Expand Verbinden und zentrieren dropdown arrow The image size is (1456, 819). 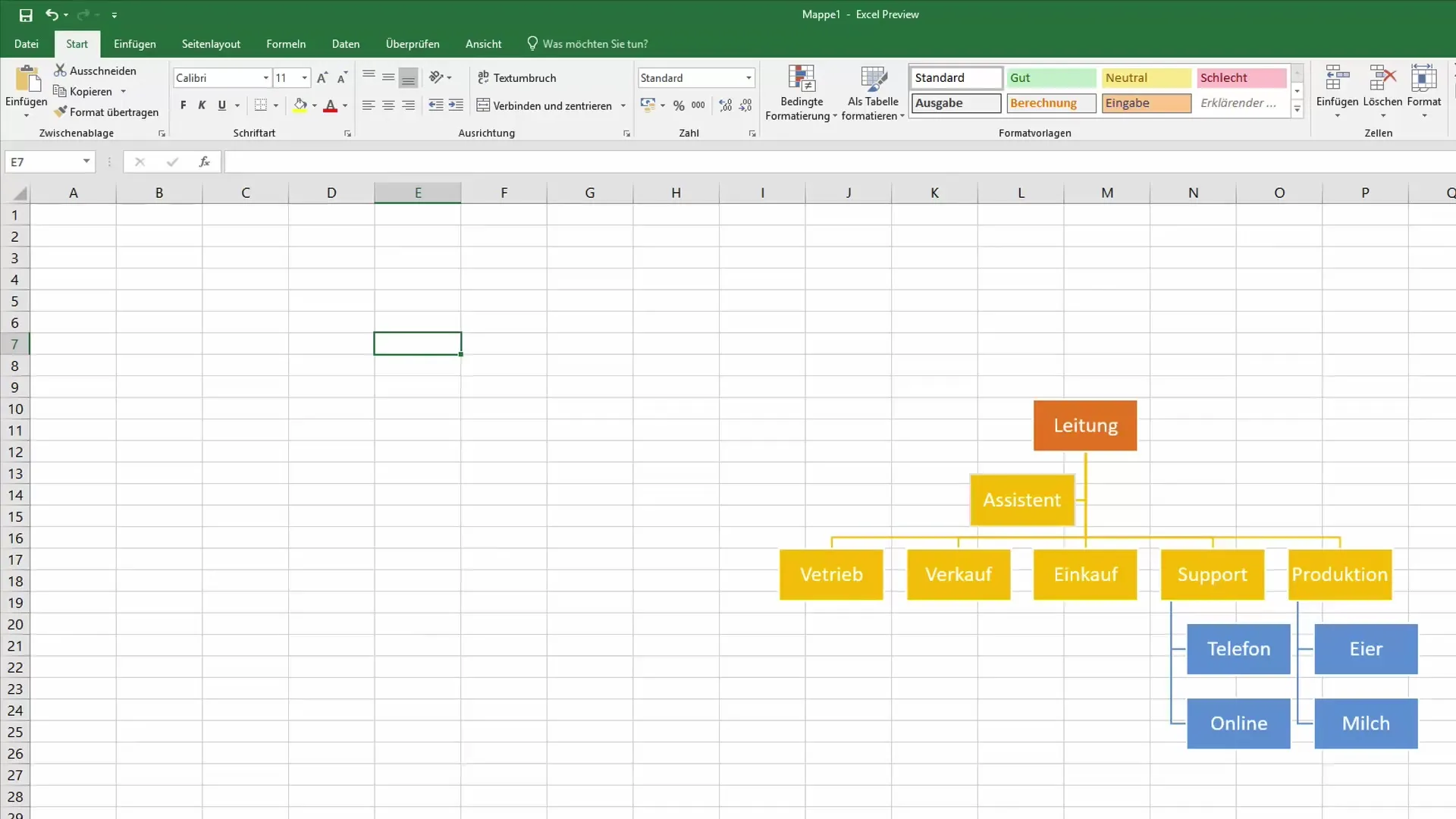[x=623, y=106]
